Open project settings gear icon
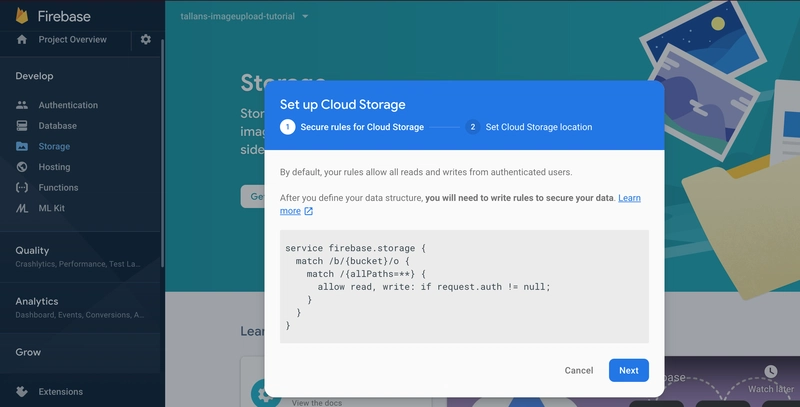The image size is (800, 407). click(145, 39)
